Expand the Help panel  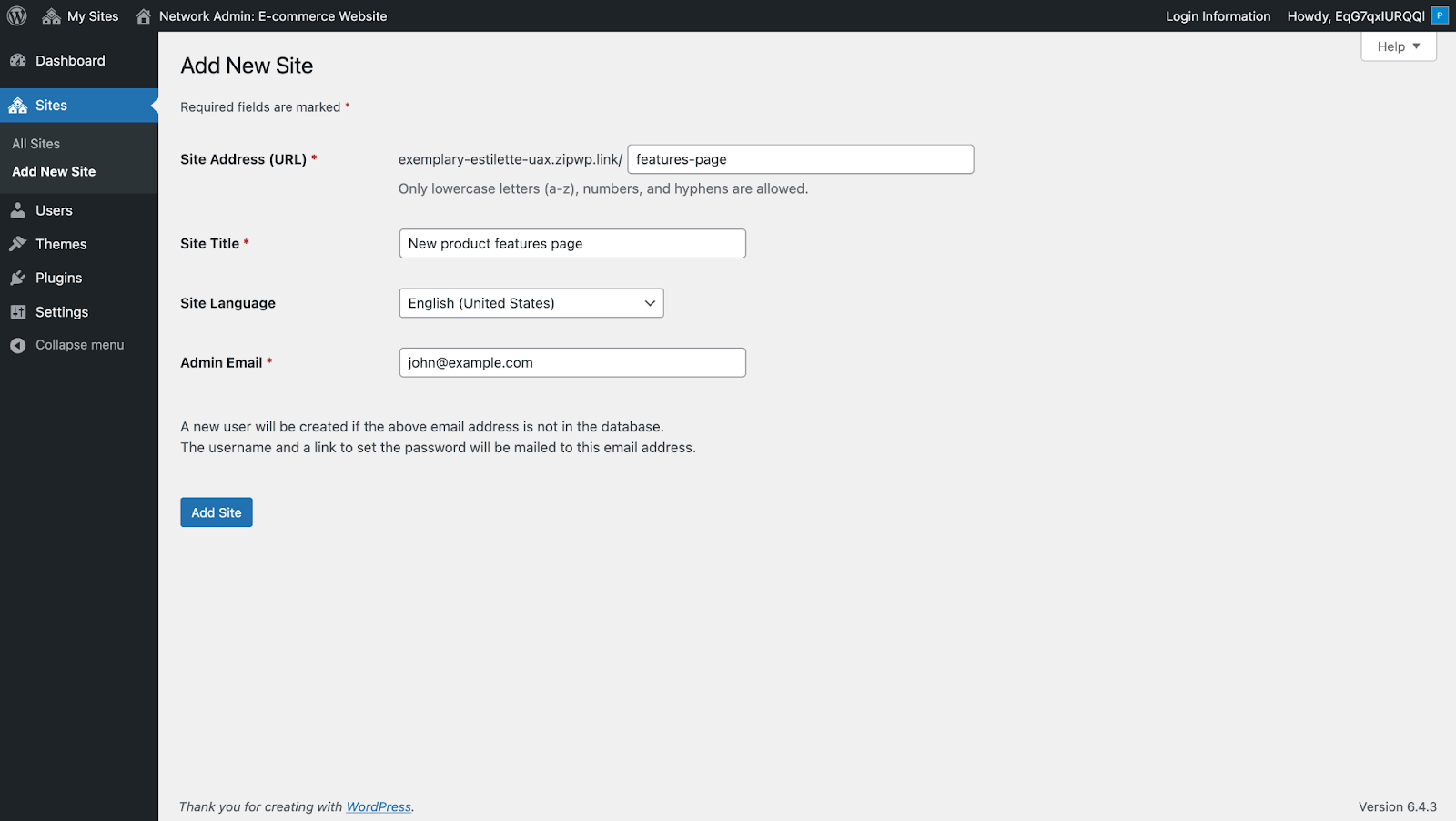[1398, 46]
